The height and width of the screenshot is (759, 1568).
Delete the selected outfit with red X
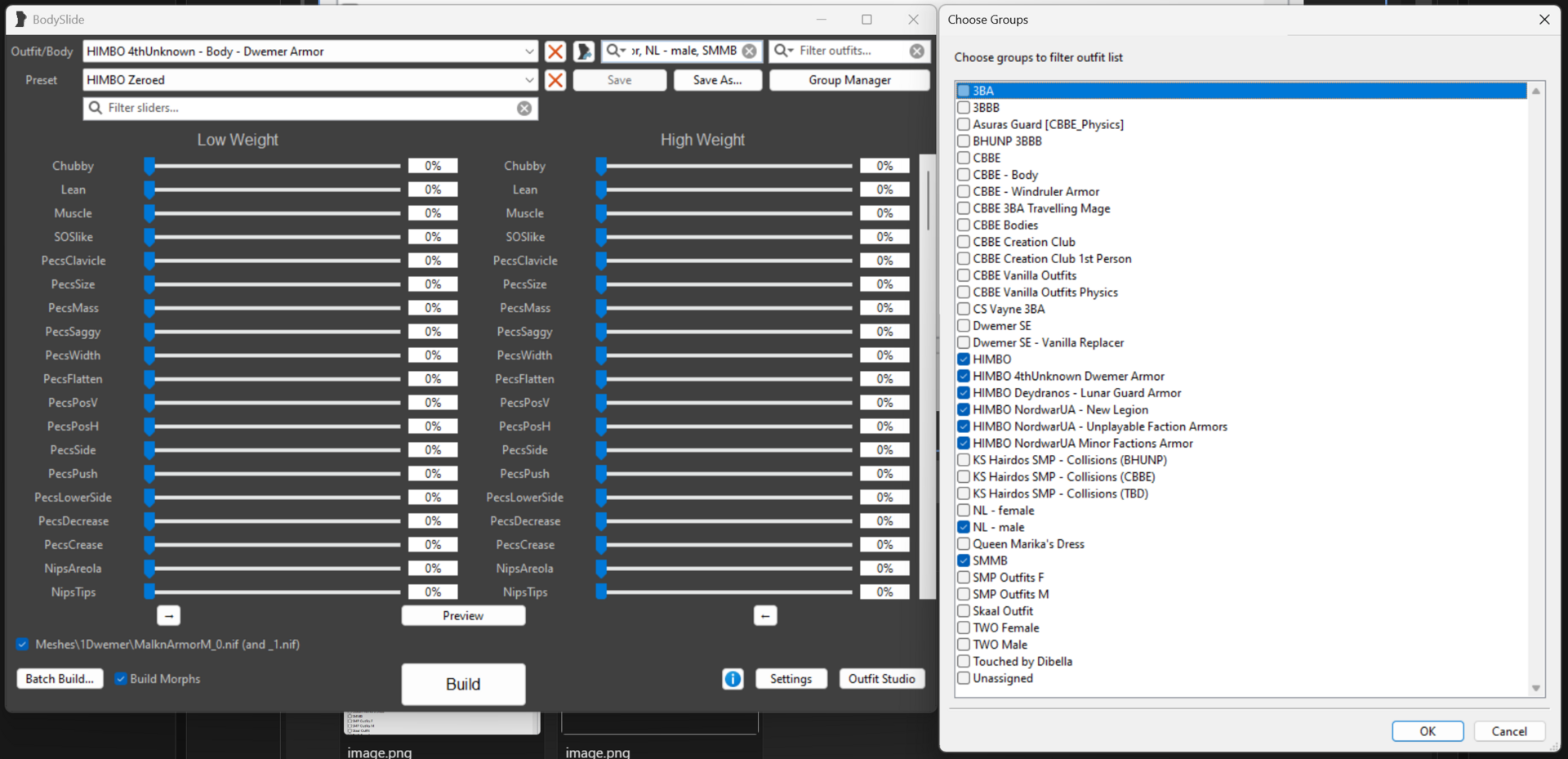point(555,51)
